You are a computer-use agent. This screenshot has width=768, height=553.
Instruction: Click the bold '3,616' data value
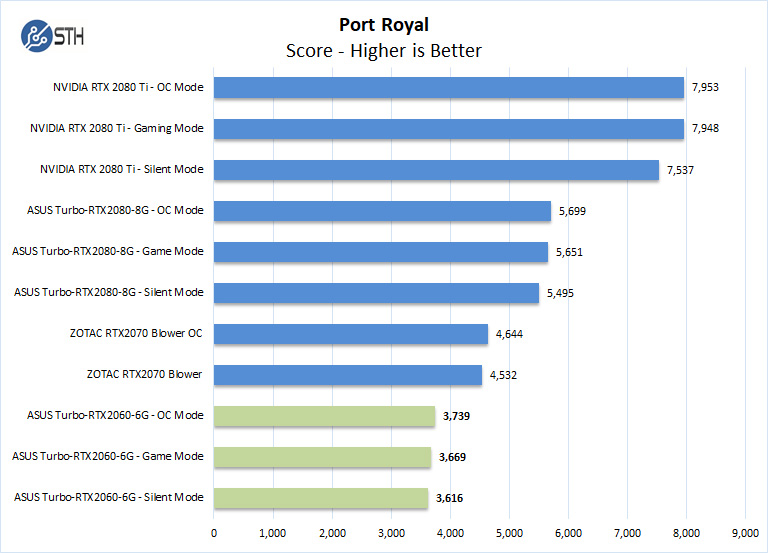click(x=450, y=498)
